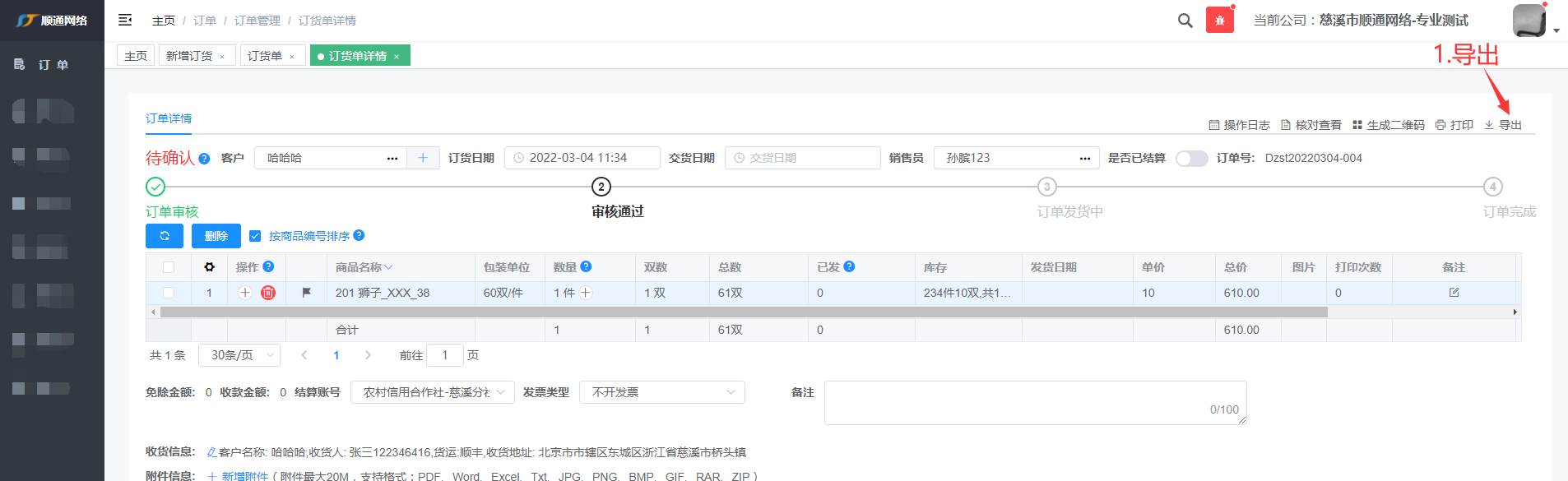Viewport: 1568px width, 481px height.
Task: Open the table column settings gear
Action: (209, 267)
